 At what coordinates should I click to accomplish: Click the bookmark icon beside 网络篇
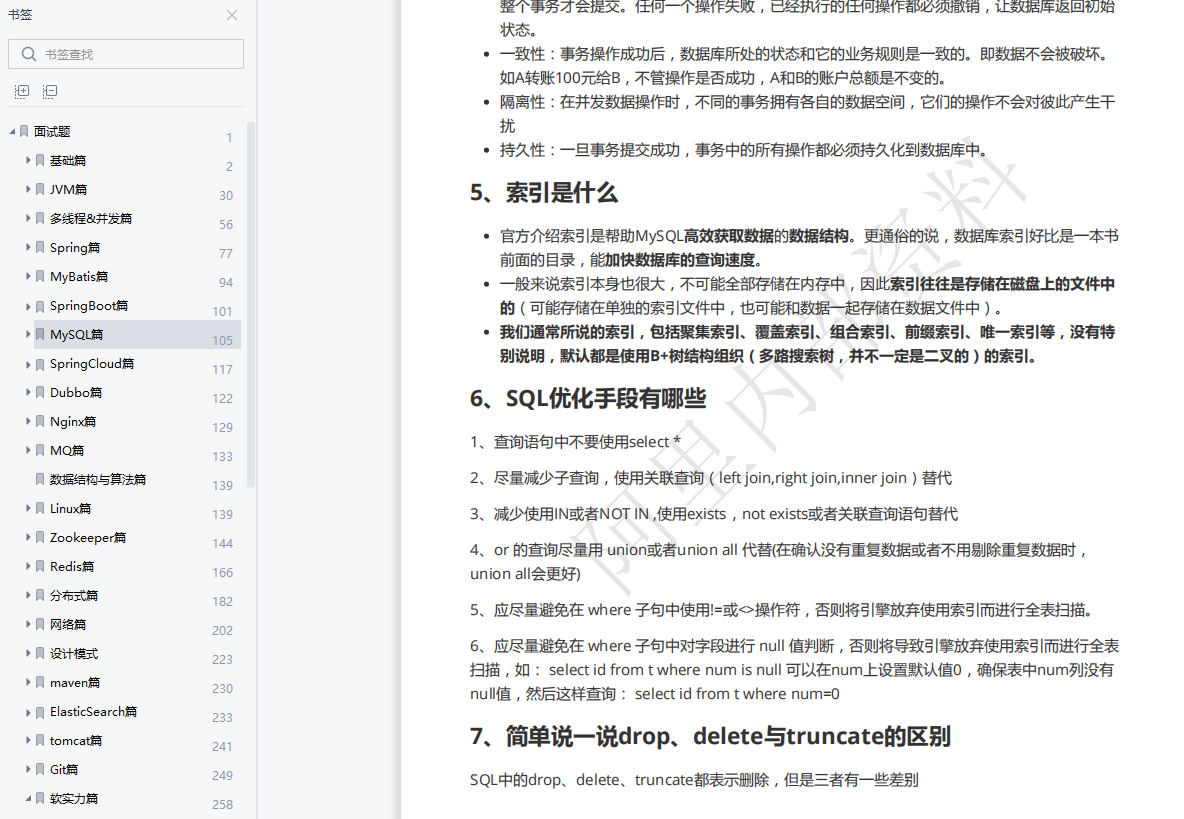click(40, 624)
